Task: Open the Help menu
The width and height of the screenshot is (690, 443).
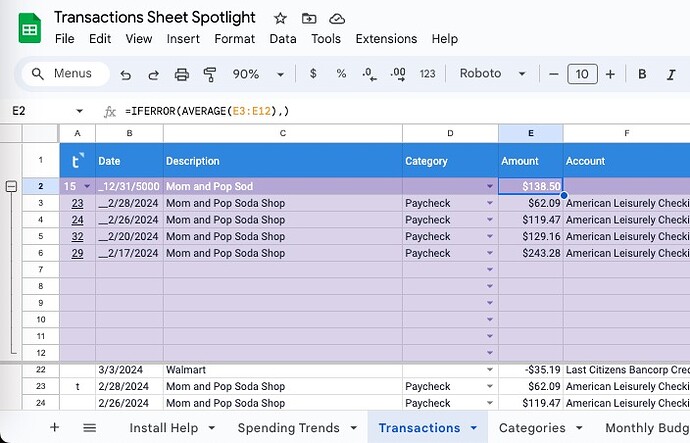Action: pyautogui.click(x=444, y=39)
